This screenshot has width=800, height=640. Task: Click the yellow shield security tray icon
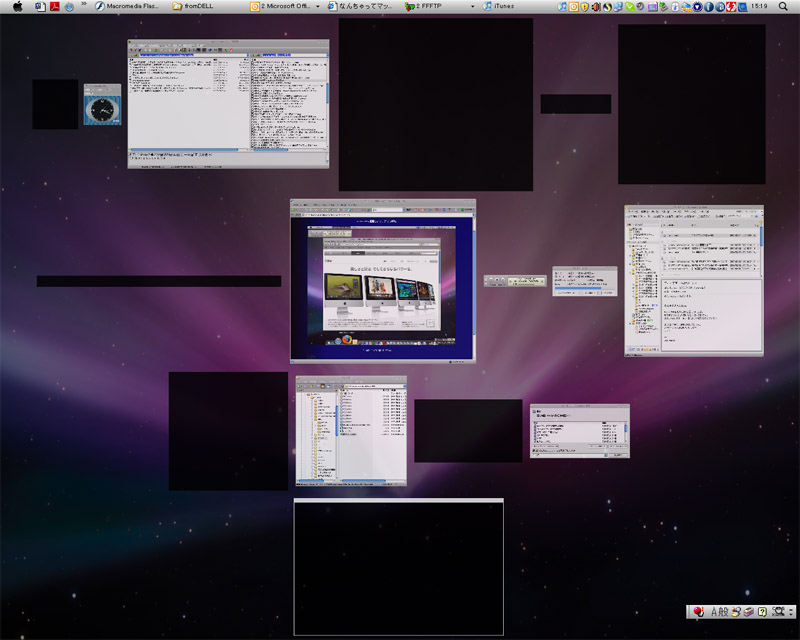coord(584,7)
